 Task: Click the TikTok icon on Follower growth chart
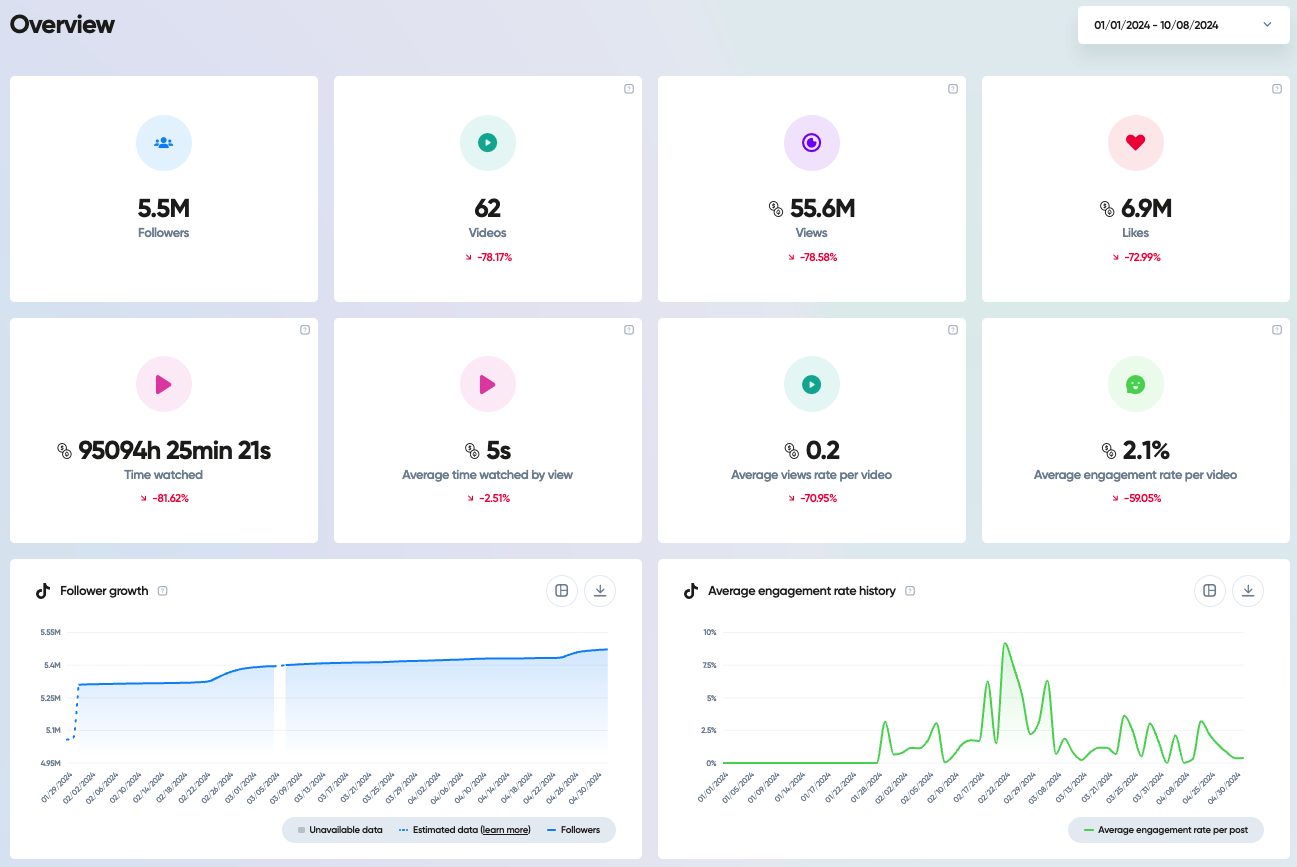pyautogui.click(x=42, y=591)
